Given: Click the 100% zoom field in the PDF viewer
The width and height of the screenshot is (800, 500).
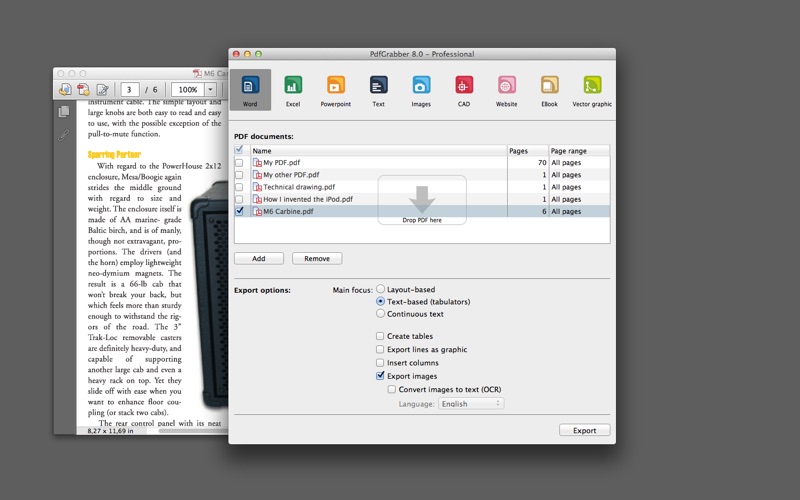Looking at the screenshot, I should (x=188, y=90).
